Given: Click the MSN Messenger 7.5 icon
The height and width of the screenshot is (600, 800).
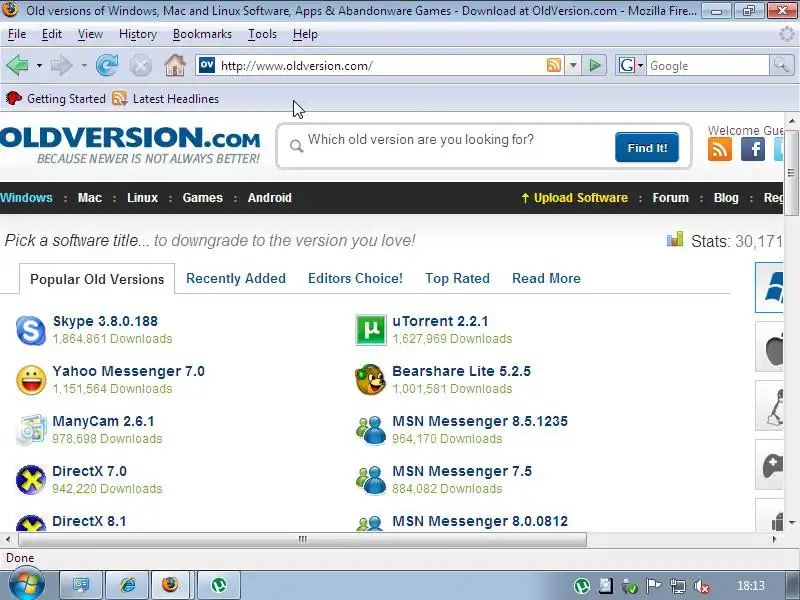Looking at the screenshot, I should point(370,480).
